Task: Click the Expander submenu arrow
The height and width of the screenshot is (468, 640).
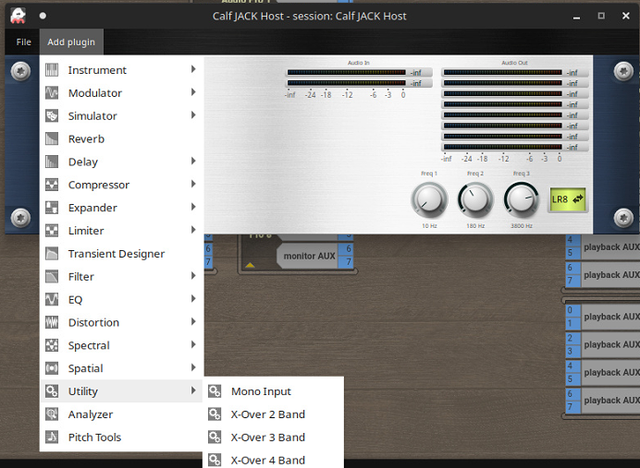Action: pyautogui.click(x=193, y=207)
